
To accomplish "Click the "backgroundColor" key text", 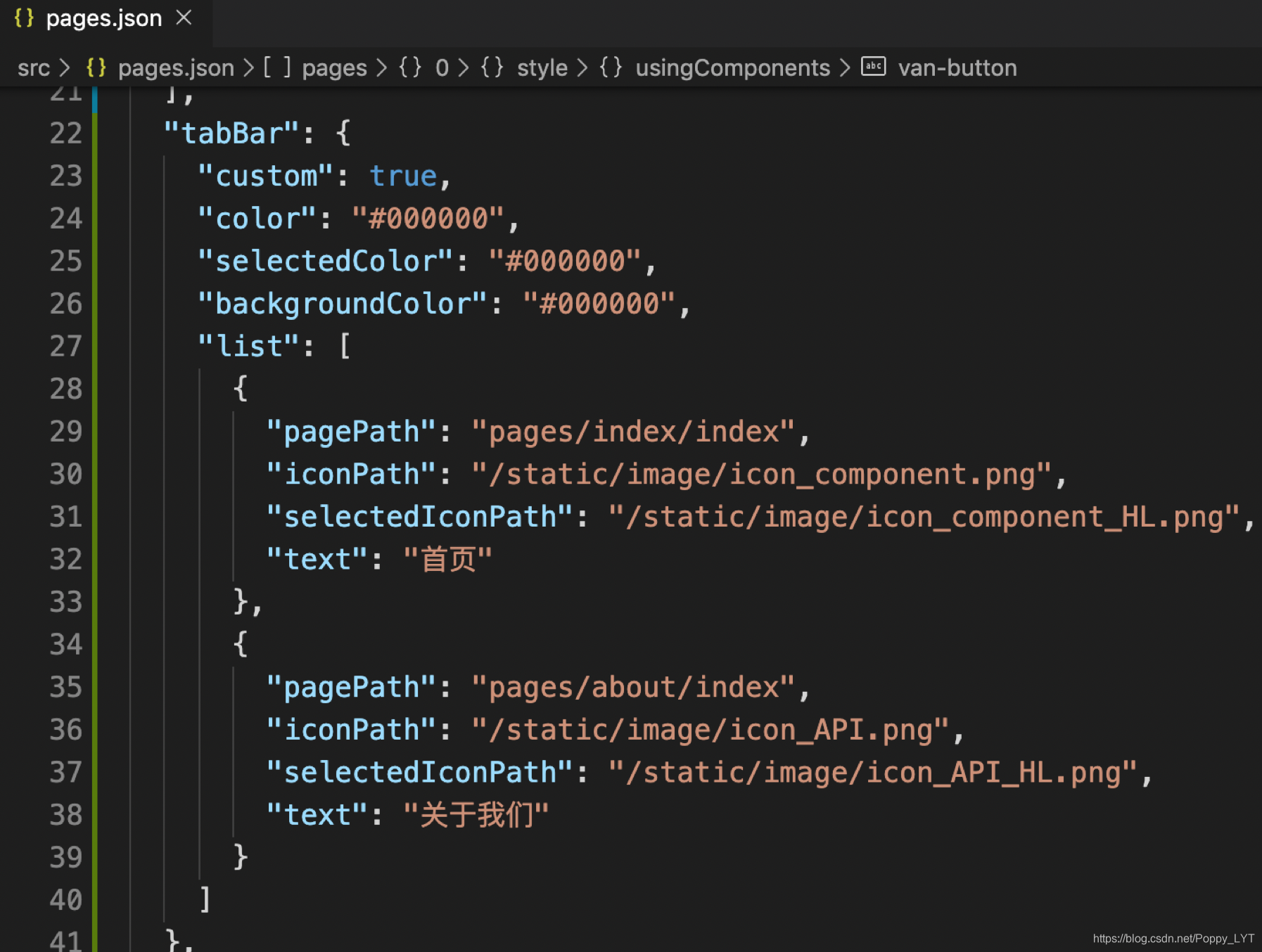I will click(343, 304).
